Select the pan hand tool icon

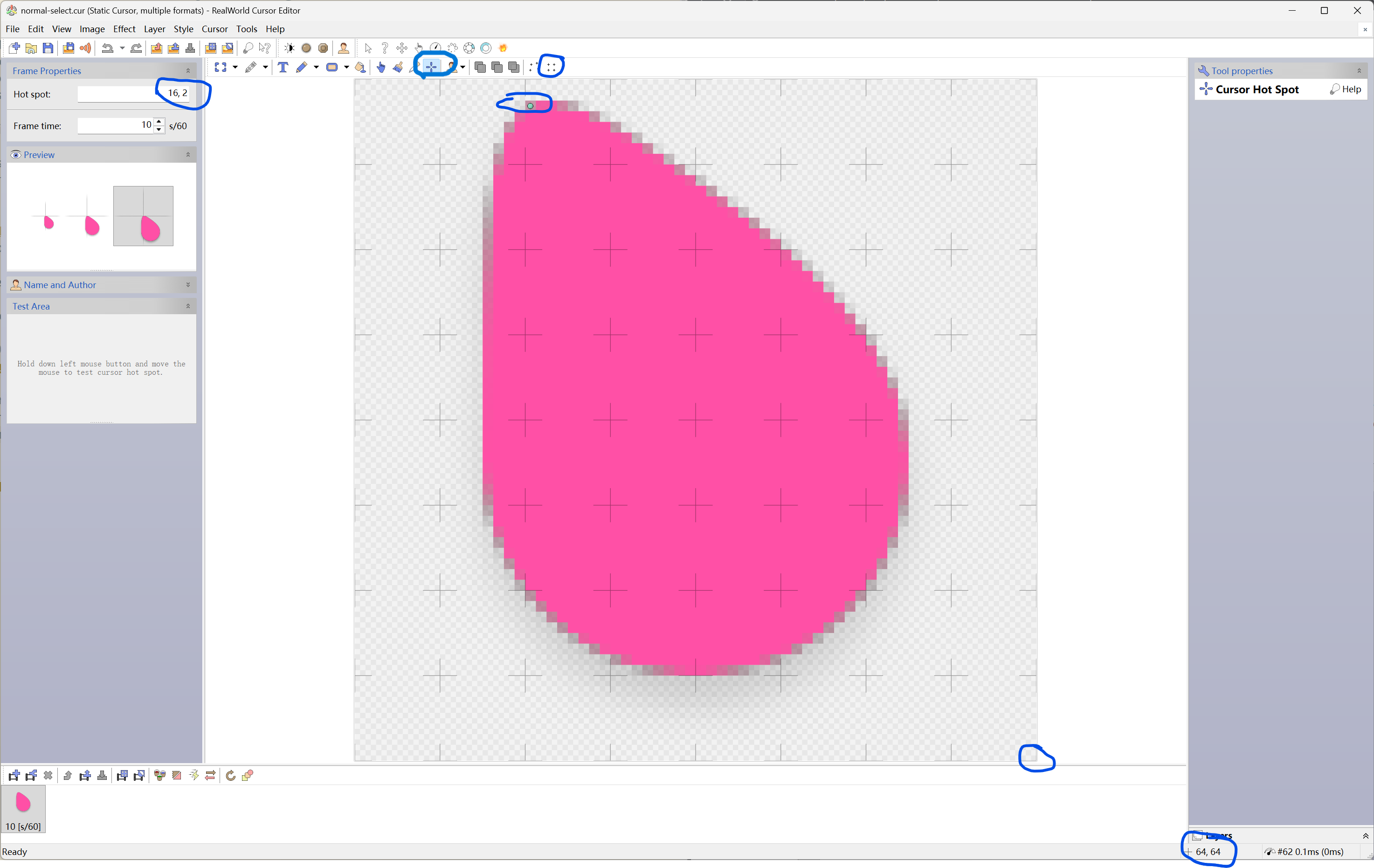coord(380,67)
